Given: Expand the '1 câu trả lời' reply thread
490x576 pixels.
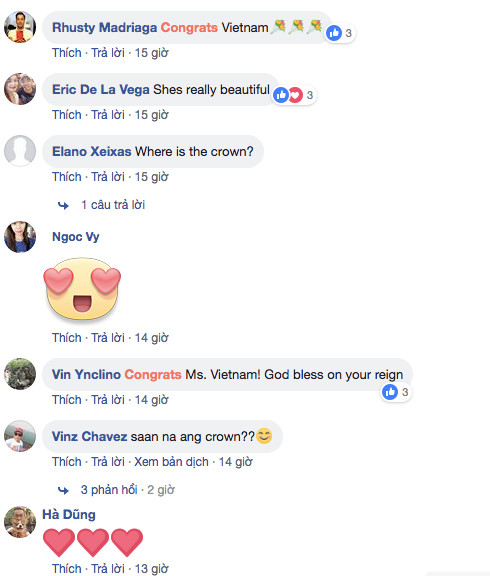Looking at the screenshot, I should click(113, 205).
